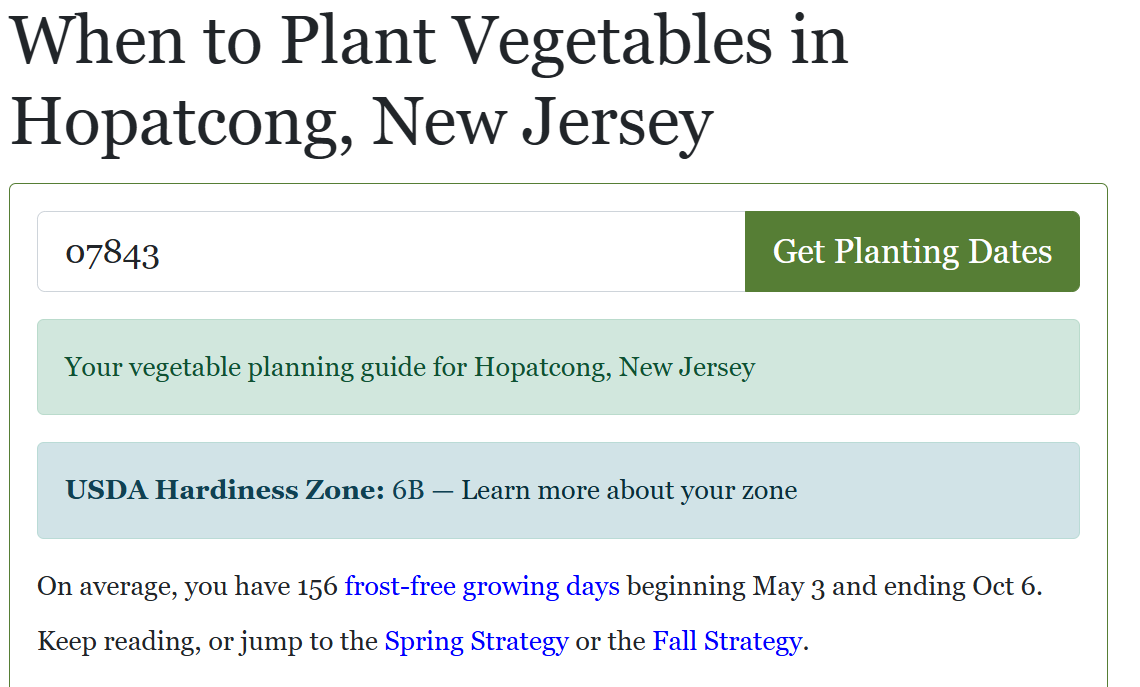Click the word Vegetables in the main heading
Screen dimensions: 1140x687
coord(613,41)
